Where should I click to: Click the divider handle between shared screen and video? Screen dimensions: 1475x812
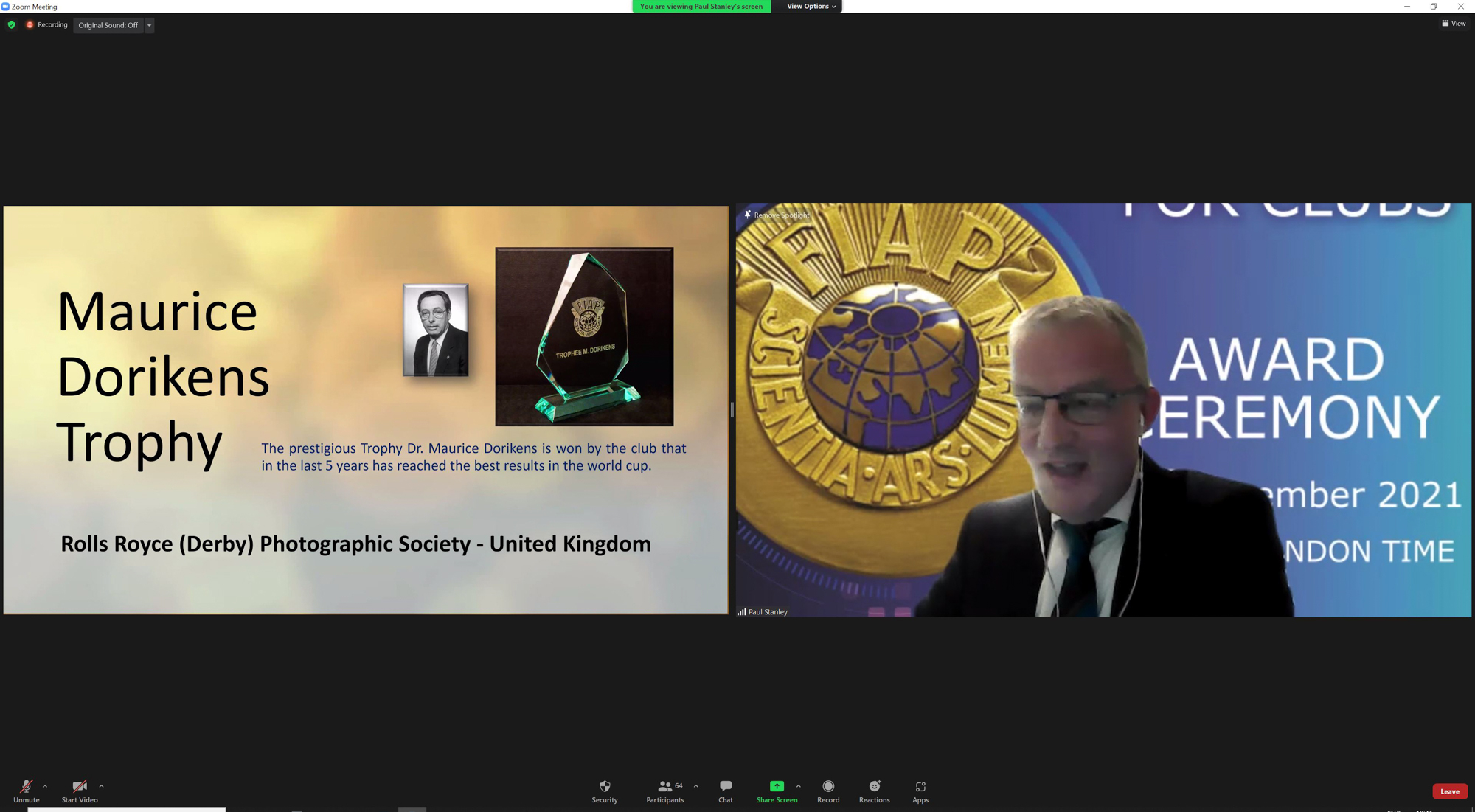tap(732, 410)
